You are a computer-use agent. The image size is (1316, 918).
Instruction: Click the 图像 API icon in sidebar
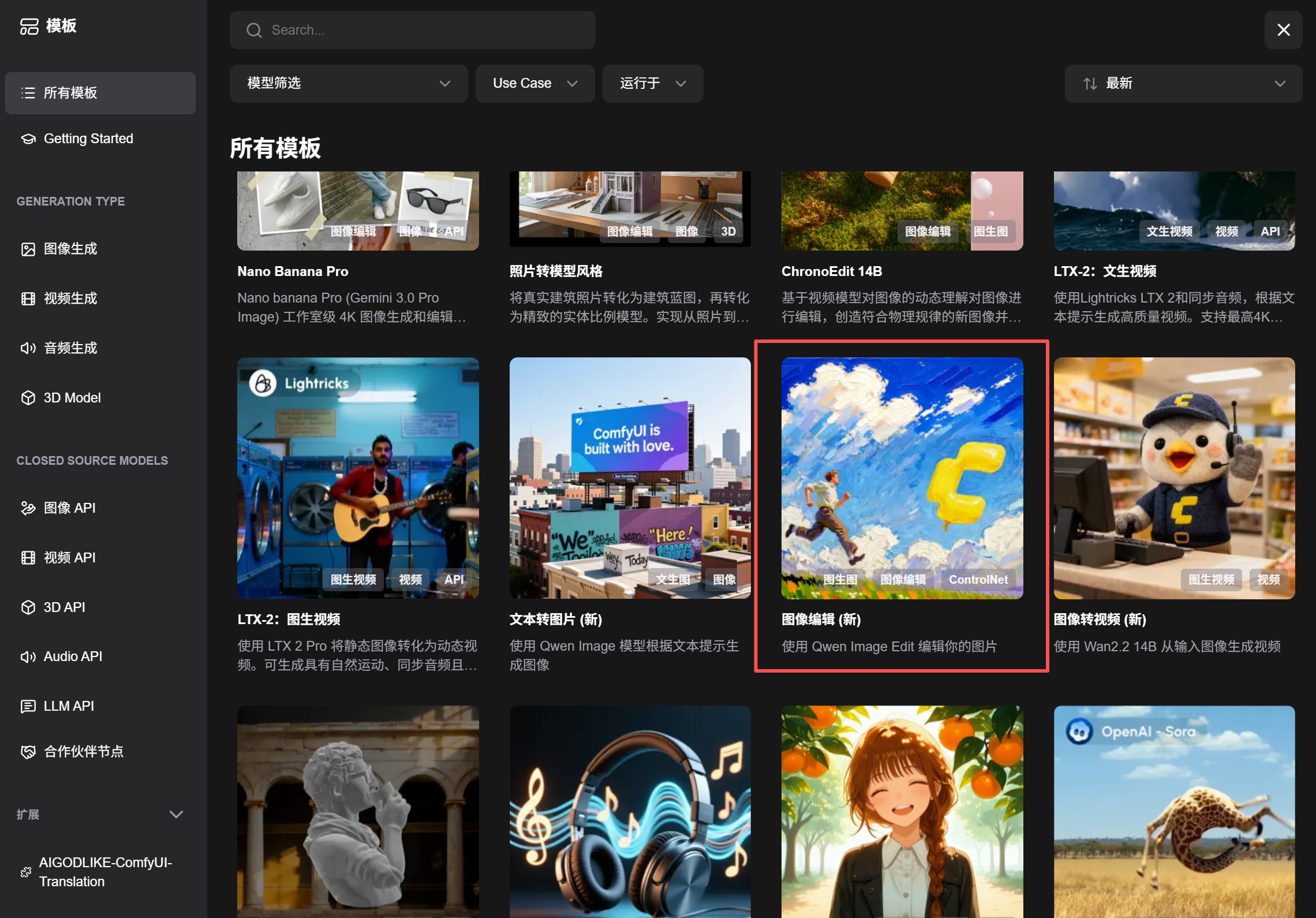click(x=28, y=508)
